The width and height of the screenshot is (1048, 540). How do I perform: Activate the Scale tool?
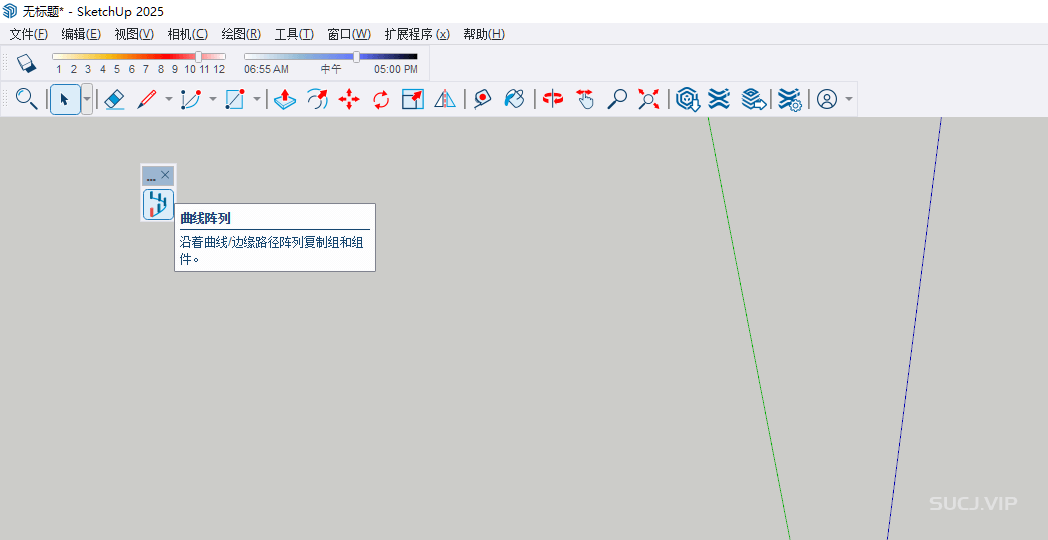point(413,100)
